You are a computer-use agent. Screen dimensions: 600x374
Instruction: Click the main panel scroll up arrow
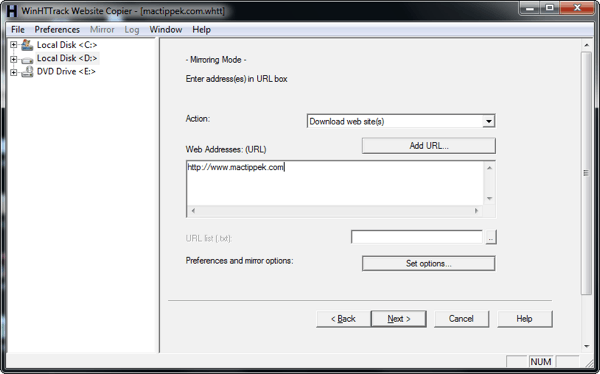pos(587,46)
